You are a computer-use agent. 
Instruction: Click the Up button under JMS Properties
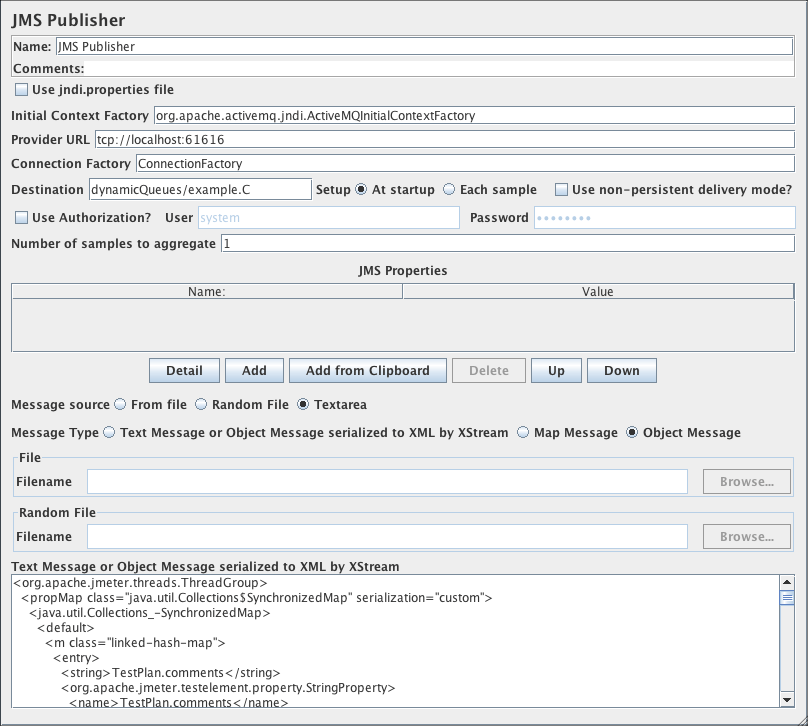tap(556, 370)
